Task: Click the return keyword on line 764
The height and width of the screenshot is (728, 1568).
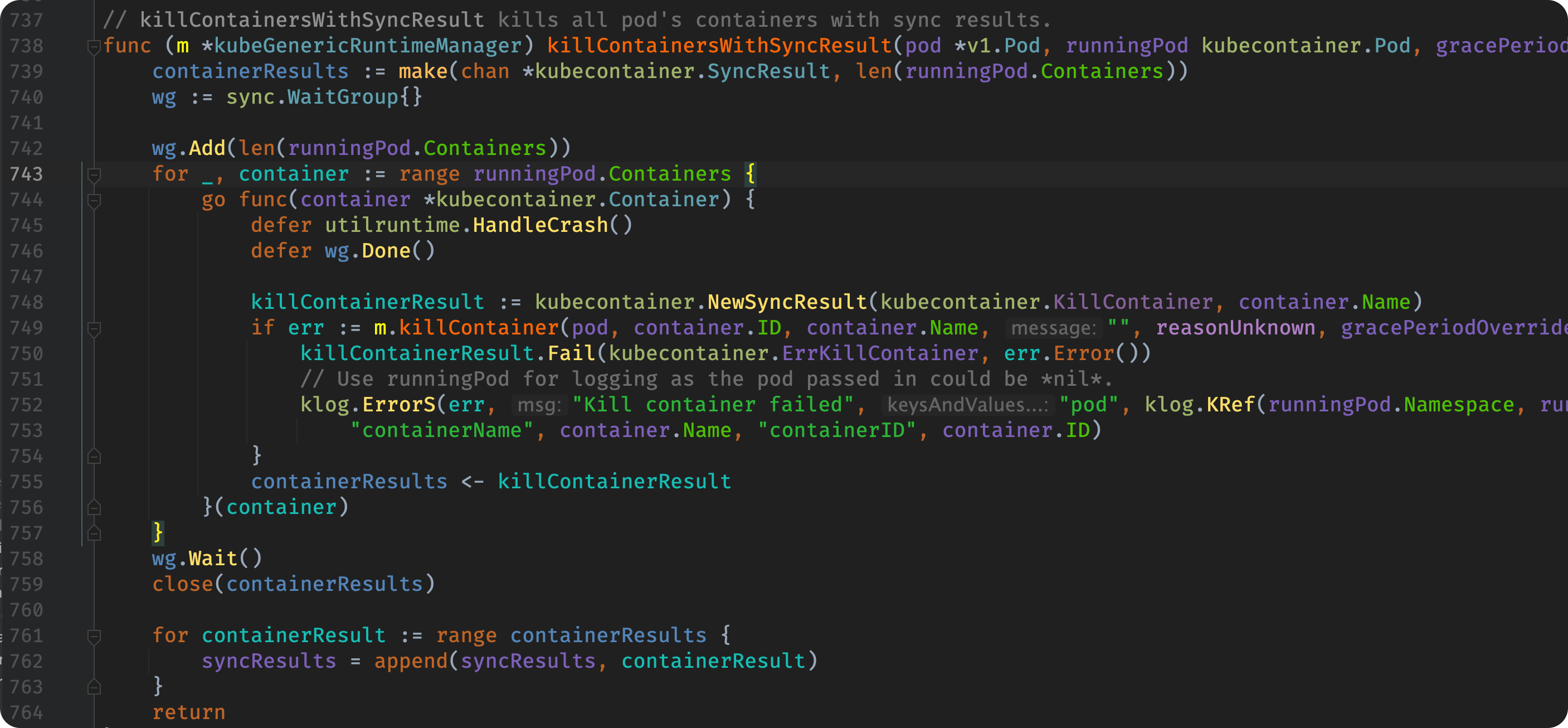Action: point(189,713)
